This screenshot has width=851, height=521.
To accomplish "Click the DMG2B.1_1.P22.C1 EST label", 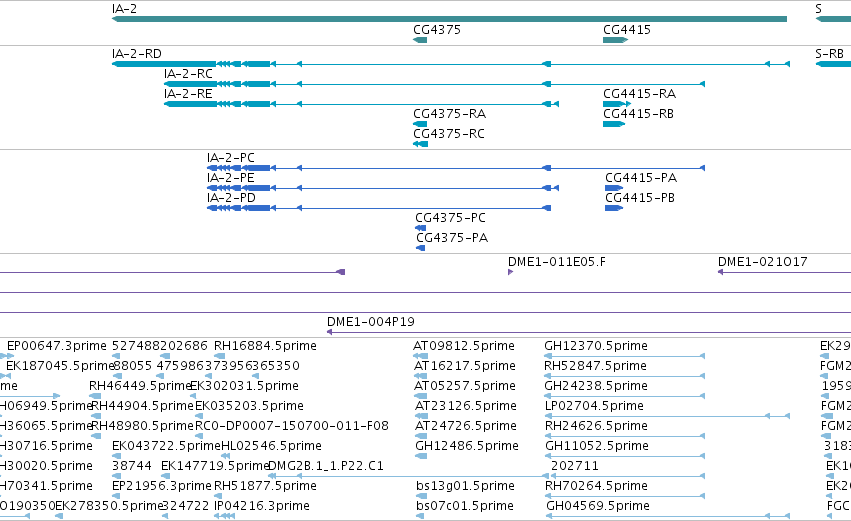I will (x=326, y=467).
